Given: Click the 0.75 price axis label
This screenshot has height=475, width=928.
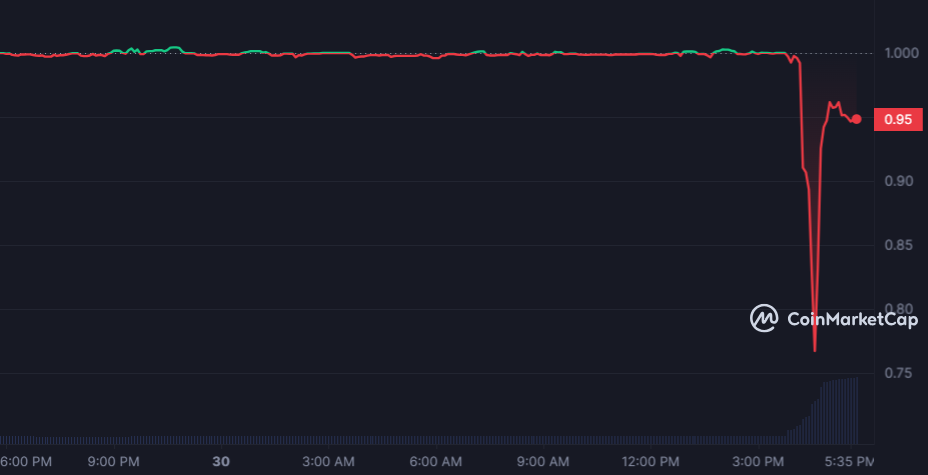Looking at the screenshot, I should [897, 373].
